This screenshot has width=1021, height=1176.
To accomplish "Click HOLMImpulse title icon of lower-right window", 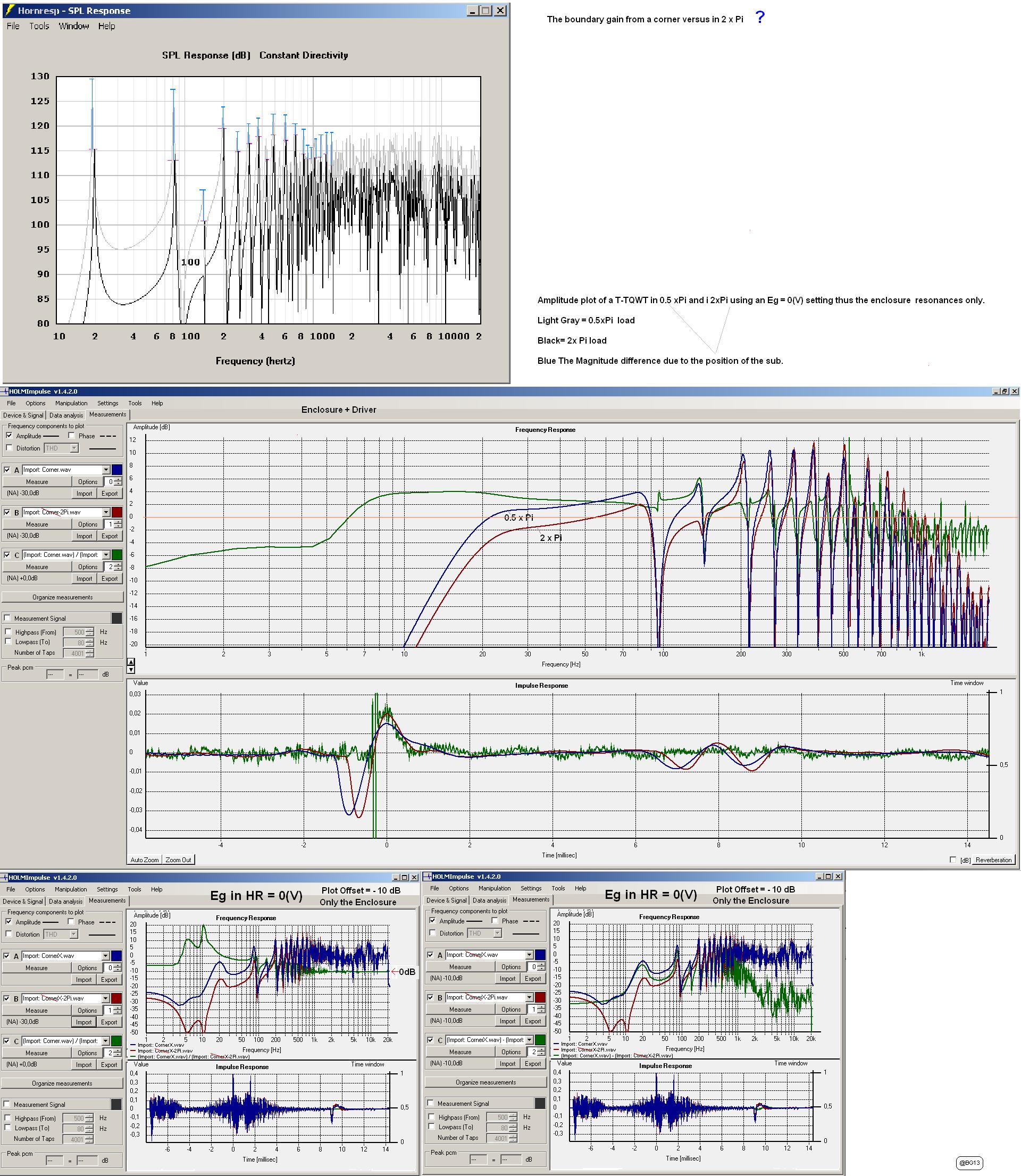I will pyautogui.click(x=428, y=877).
